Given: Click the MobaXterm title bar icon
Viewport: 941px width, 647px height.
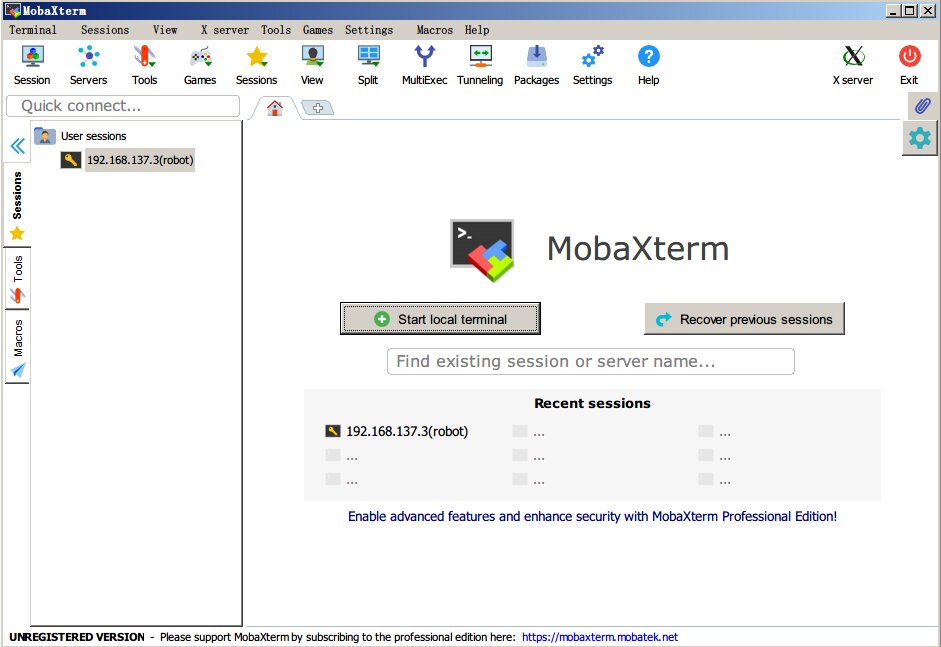Looking at the screenshot, I should point(13,10).
